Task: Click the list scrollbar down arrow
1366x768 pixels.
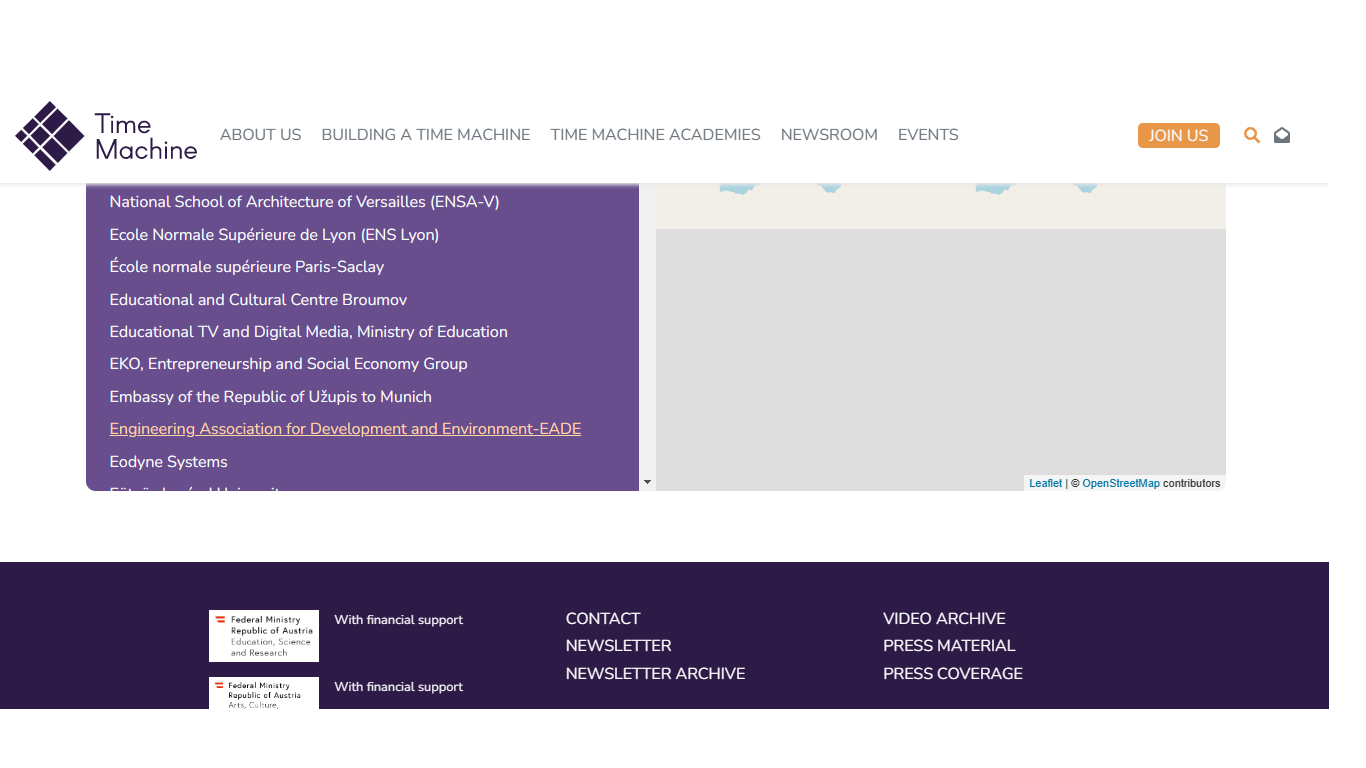Action: (647, 482)
